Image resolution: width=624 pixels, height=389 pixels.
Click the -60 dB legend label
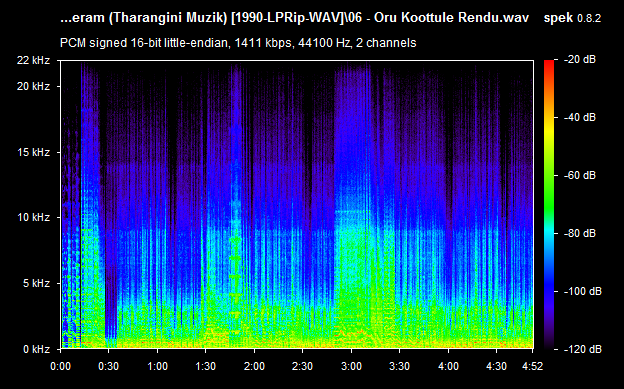(x=580, y=175)
